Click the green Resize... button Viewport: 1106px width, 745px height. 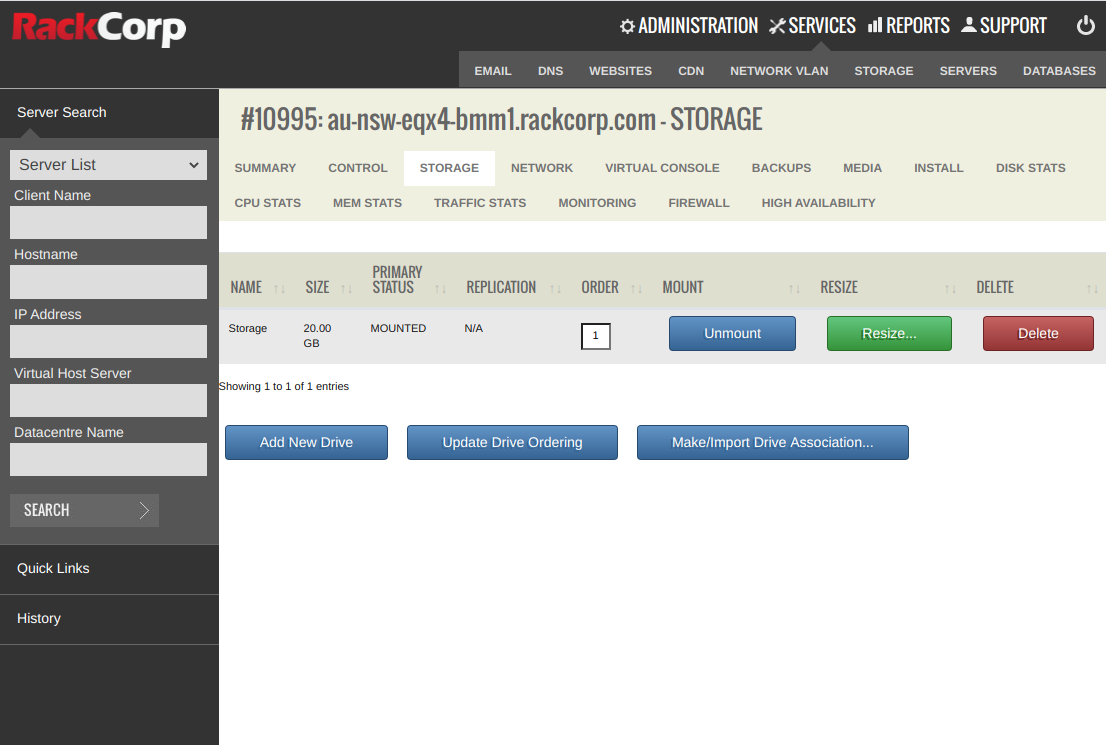click(889, 334)
